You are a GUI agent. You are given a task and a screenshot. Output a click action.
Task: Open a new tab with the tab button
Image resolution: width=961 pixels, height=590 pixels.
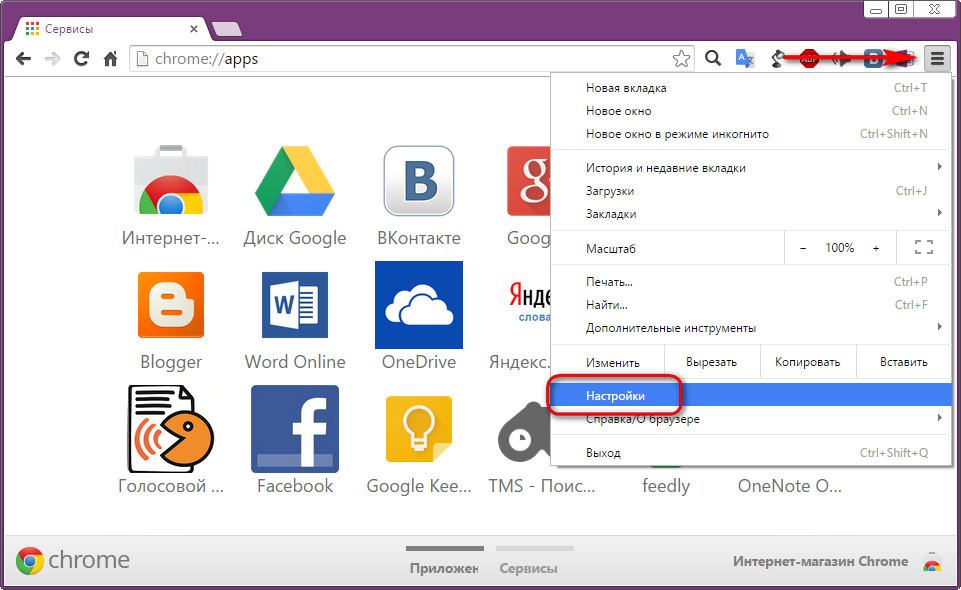coord(226,29)
